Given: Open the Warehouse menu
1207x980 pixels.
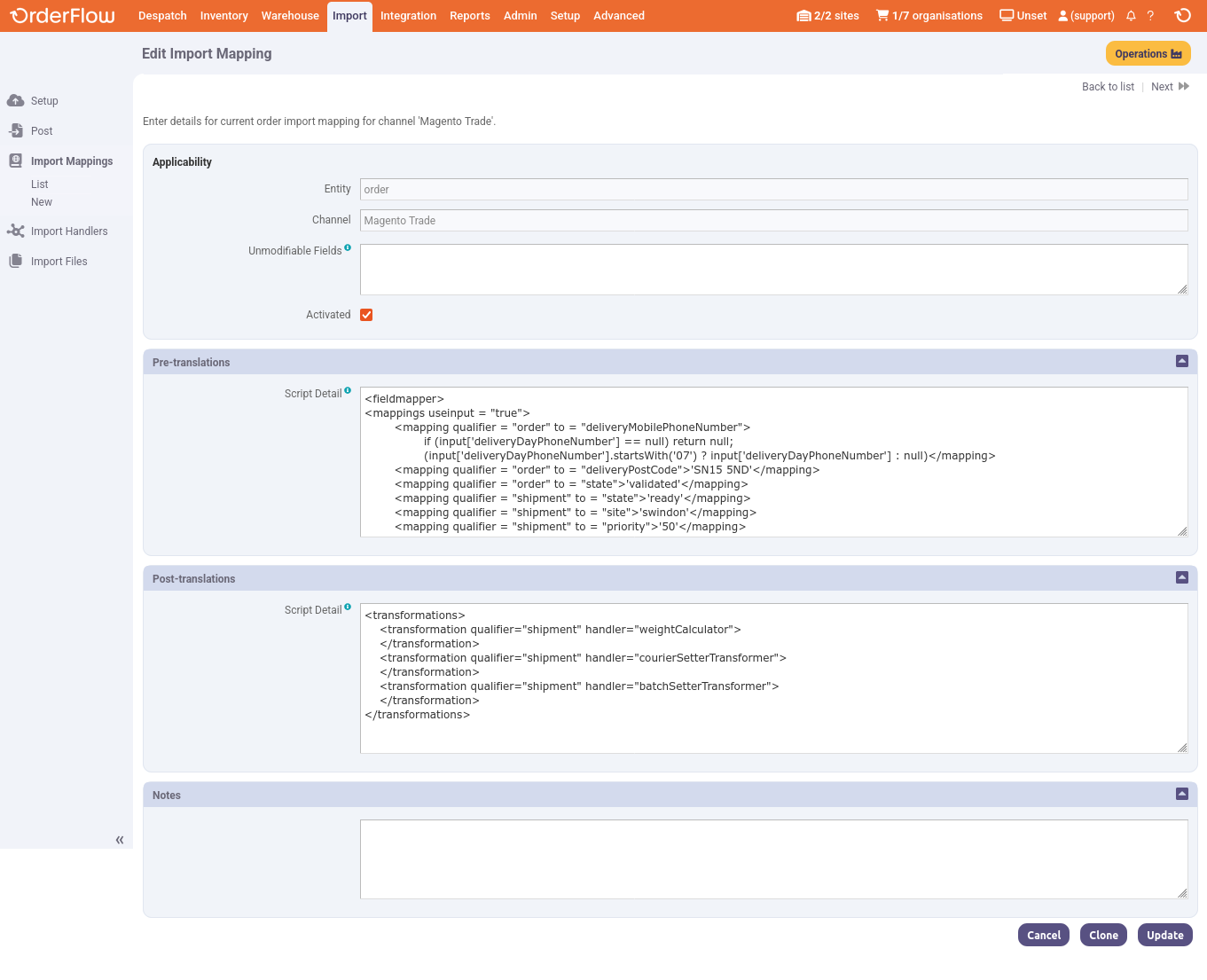Looking at the screenshot, I should pyautogui.click(x=290, y=16).
